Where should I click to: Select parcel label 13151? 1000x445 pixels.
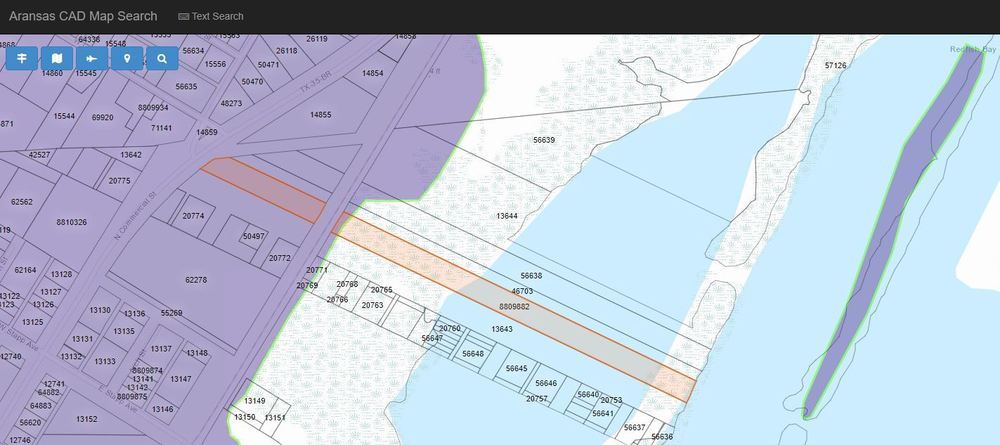pyautogui.click(x=275, y=418)
